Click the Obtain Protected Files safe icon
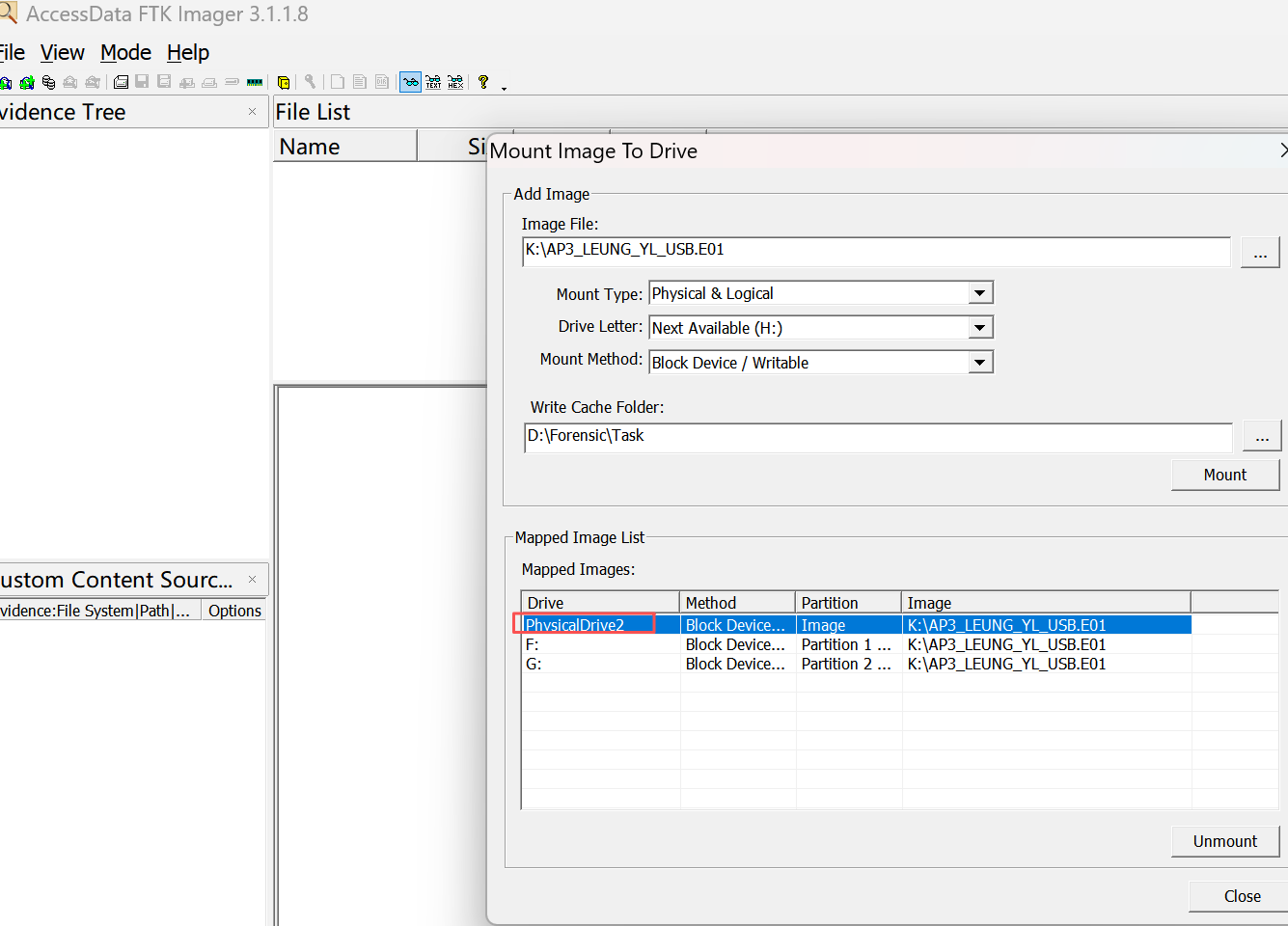Image resolution: width=1288 pixels, height=926 pixels. pyautogui.click(x=284, y=83)
